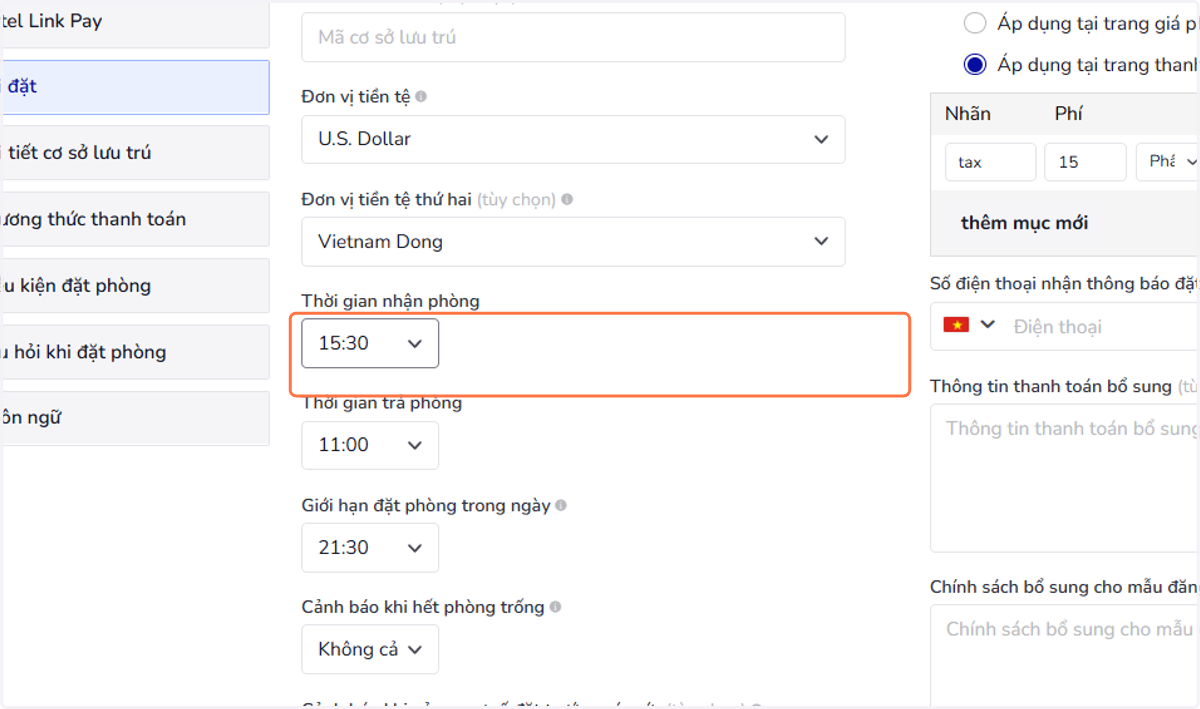Expand phone country code chevron
The image size is (1200, 709).
click(x=988, y=325)
